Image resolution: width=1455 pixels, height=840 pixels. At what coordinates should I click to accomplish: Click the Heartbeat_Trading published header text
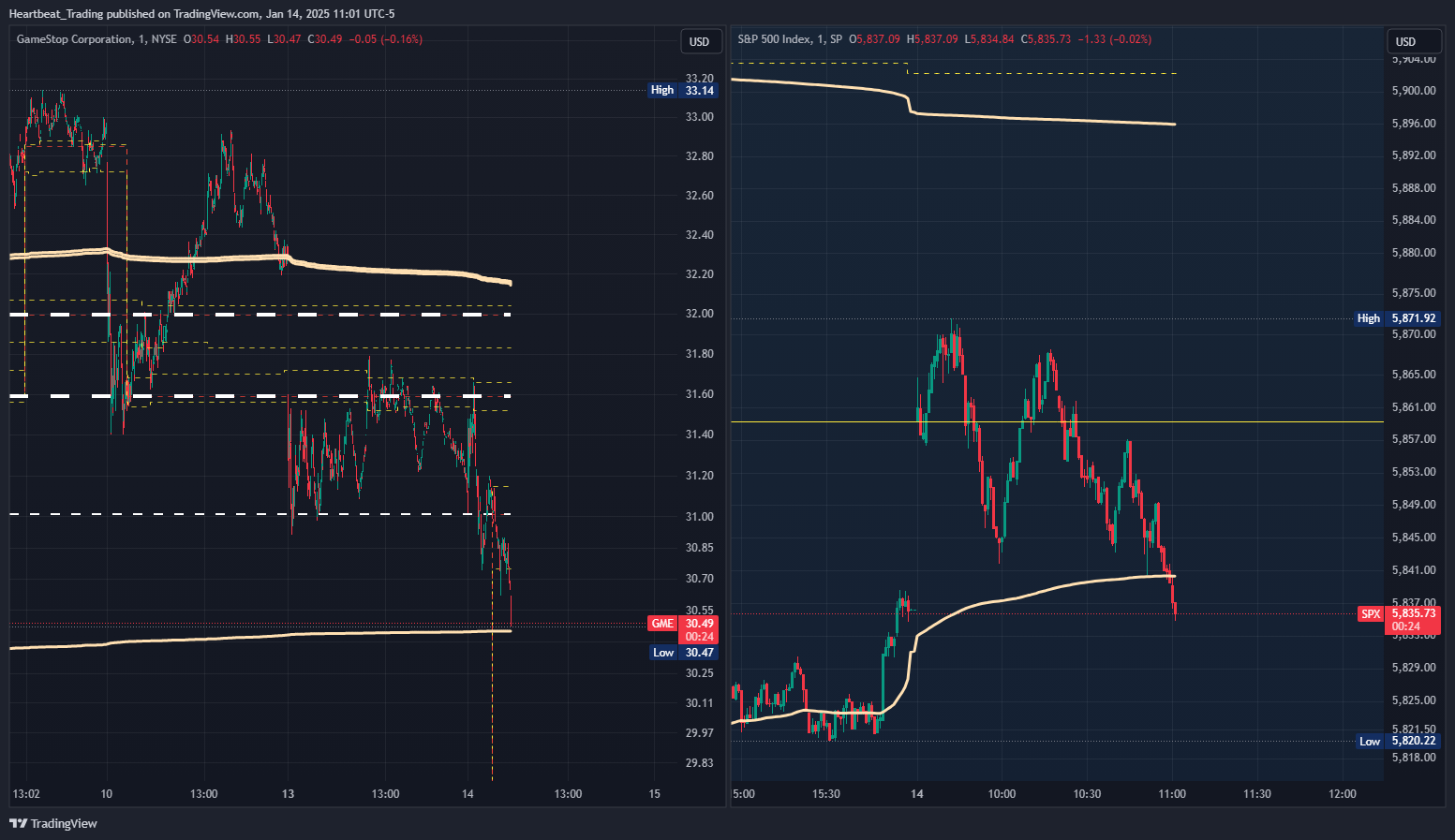click(x=201, y=14)
